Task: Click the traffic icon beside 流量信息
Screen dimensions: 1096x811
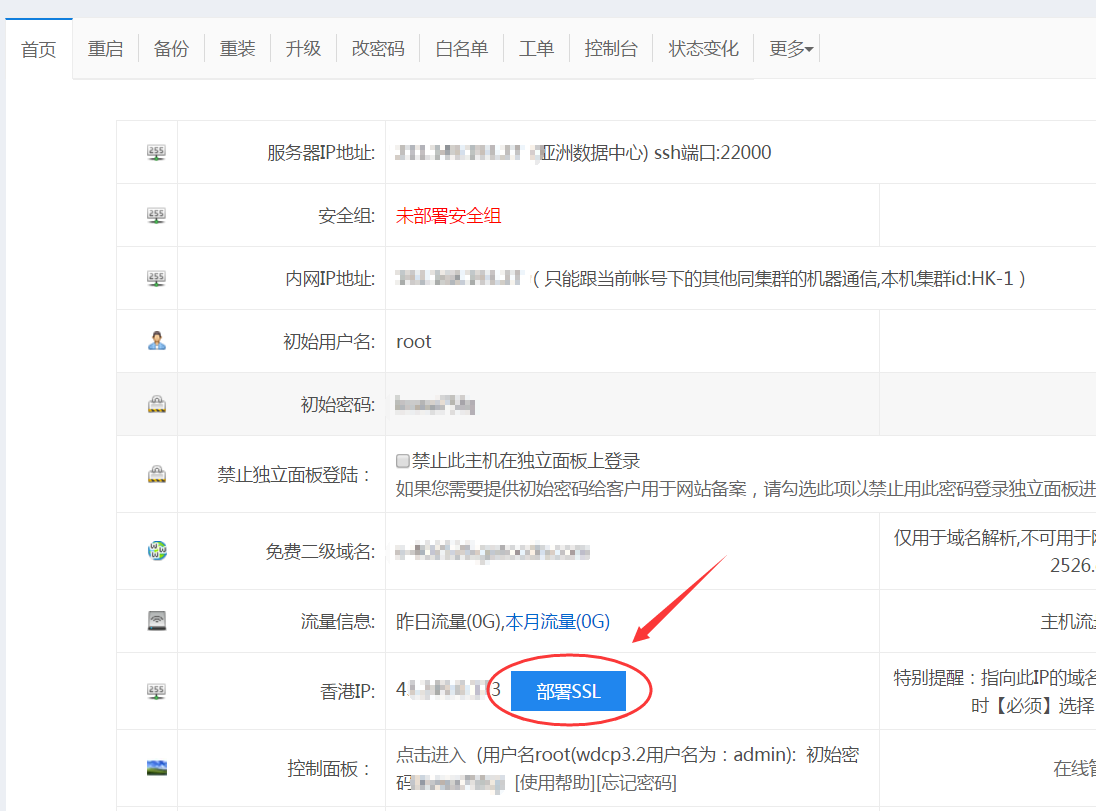Action: click(x=156, y=621)
